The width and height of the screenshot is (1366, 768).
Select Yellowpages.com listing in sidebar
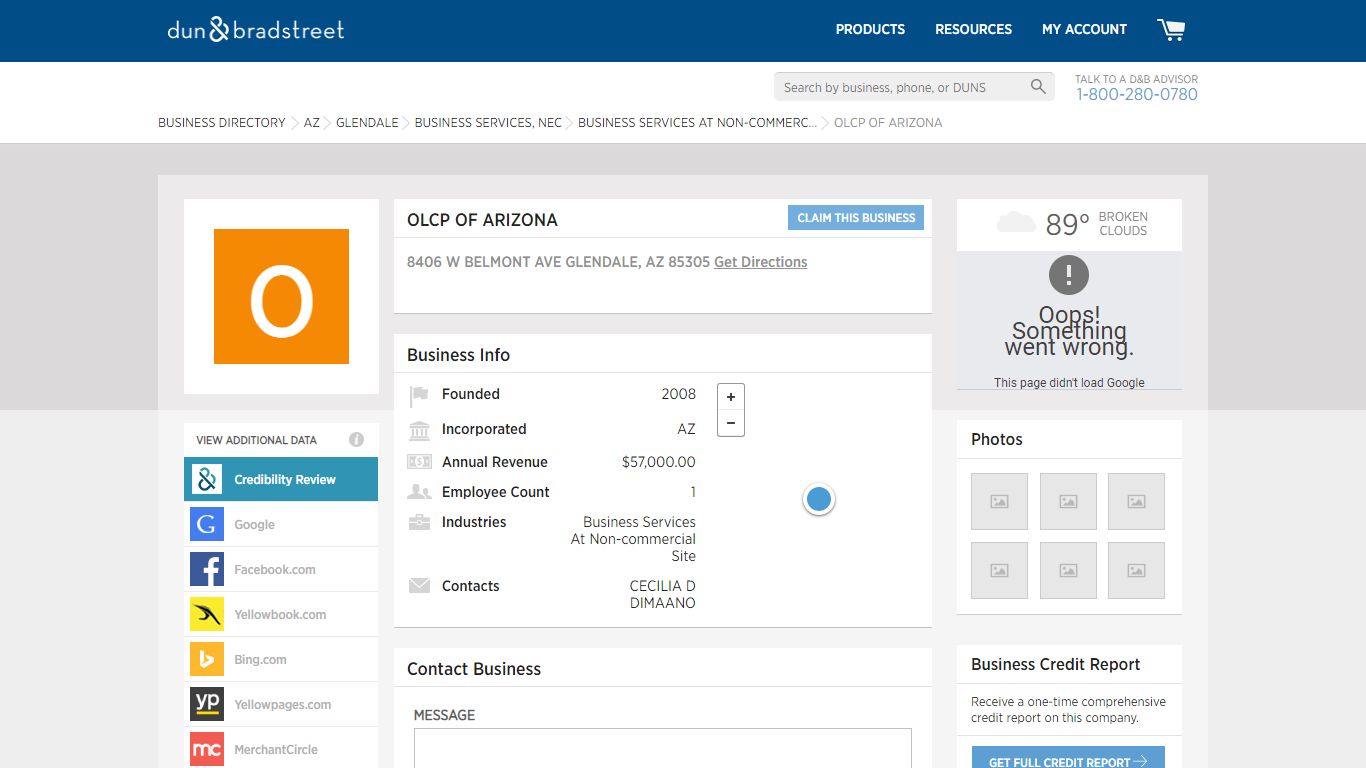click(281, 704)
